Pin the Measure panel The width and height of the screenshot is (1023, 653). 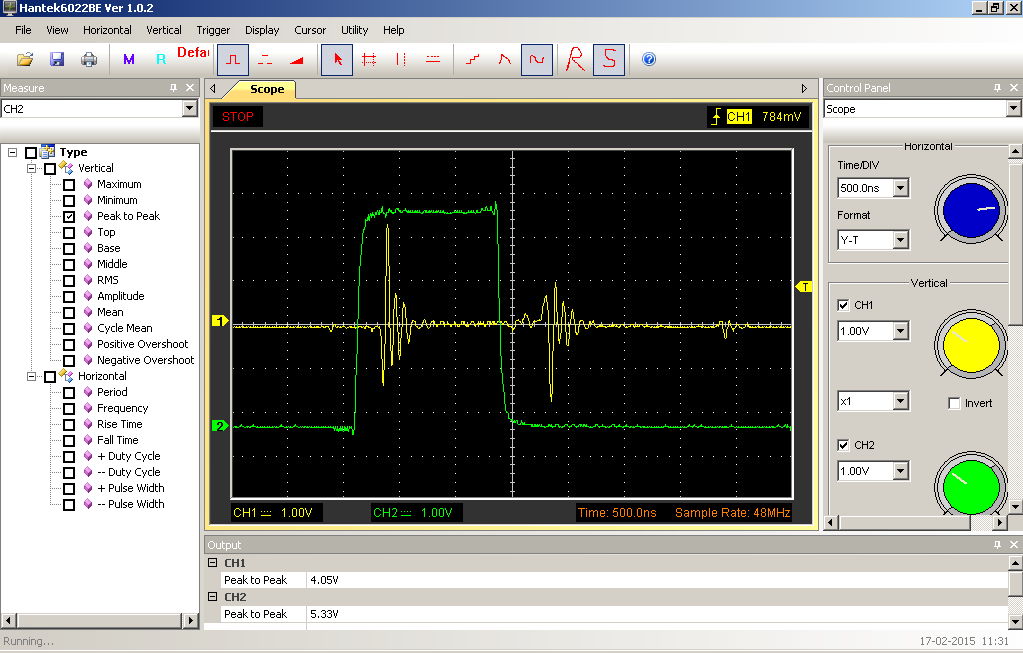(174, 87)
